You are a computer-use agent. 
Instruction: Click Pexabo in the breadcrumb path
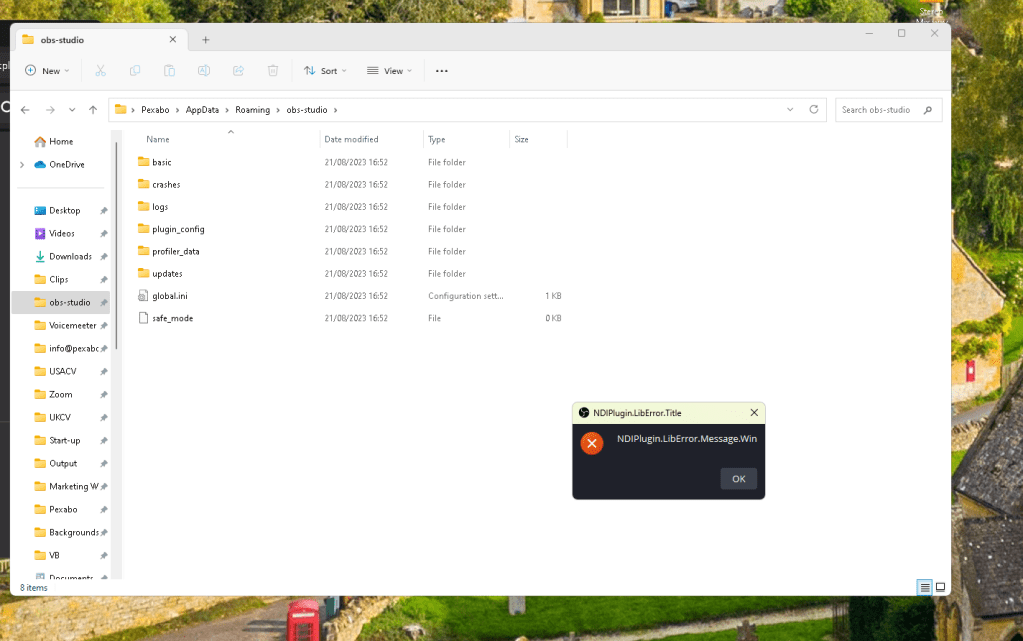pyautogui.click(x=155, y=110)
